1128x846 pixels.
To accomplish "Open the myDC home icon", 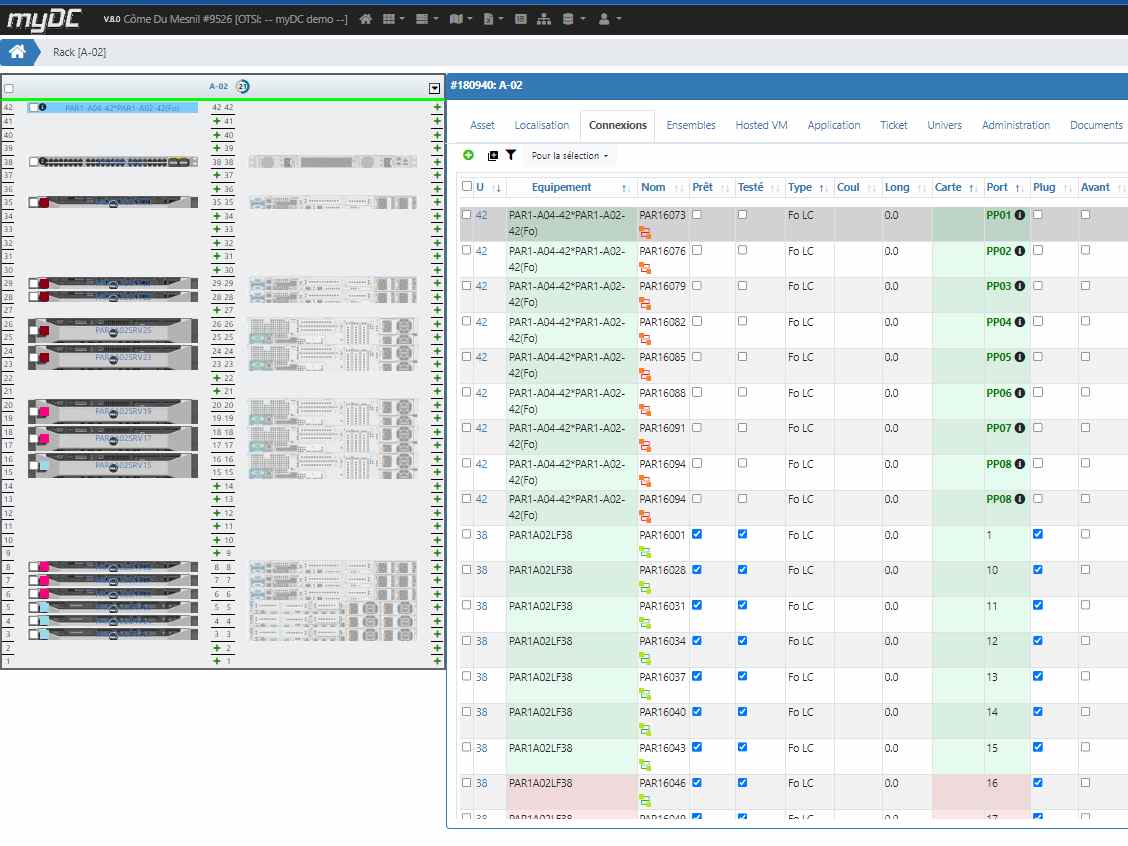I will [365, 18].
